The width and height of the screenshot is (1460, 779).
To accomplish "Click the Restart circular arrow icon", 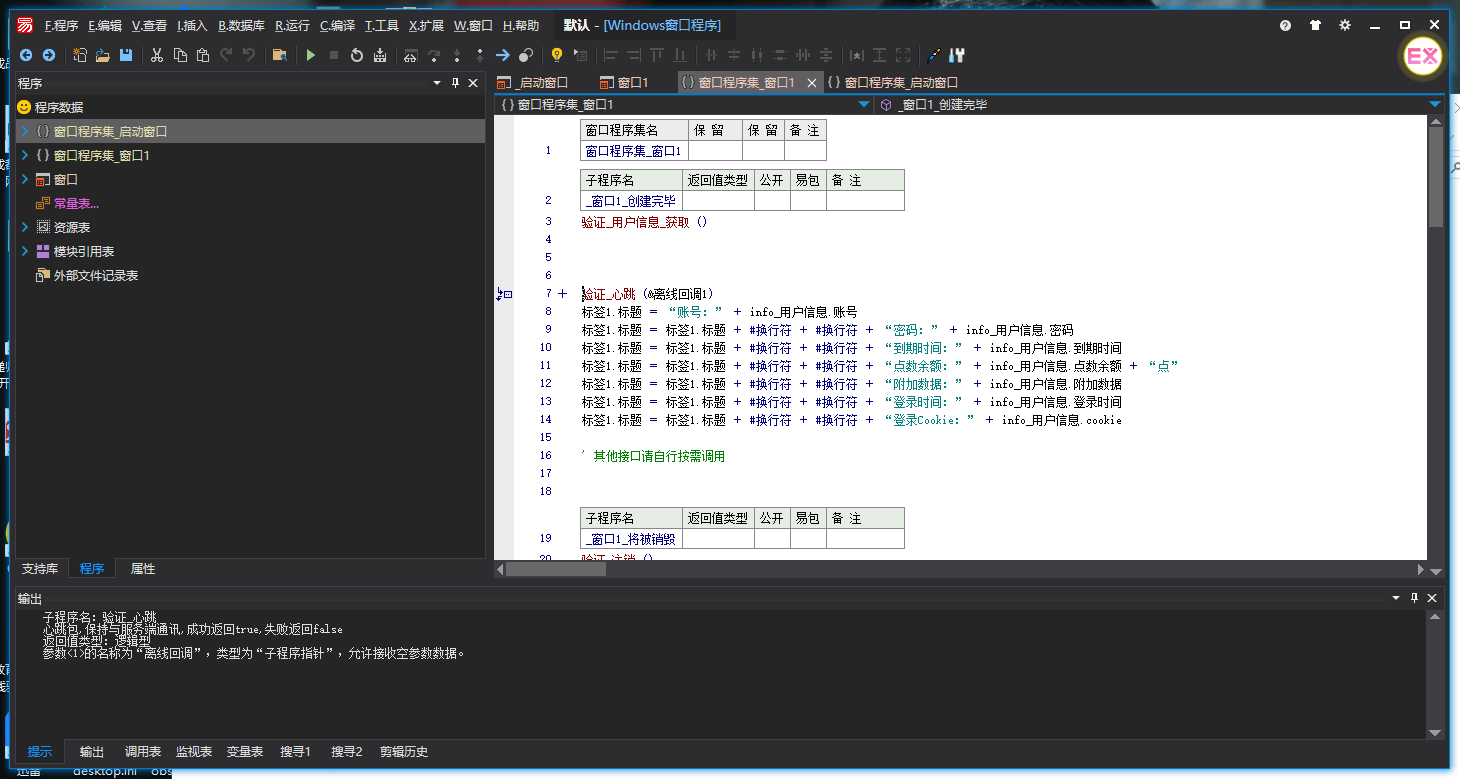I will [x=357, y=55].
